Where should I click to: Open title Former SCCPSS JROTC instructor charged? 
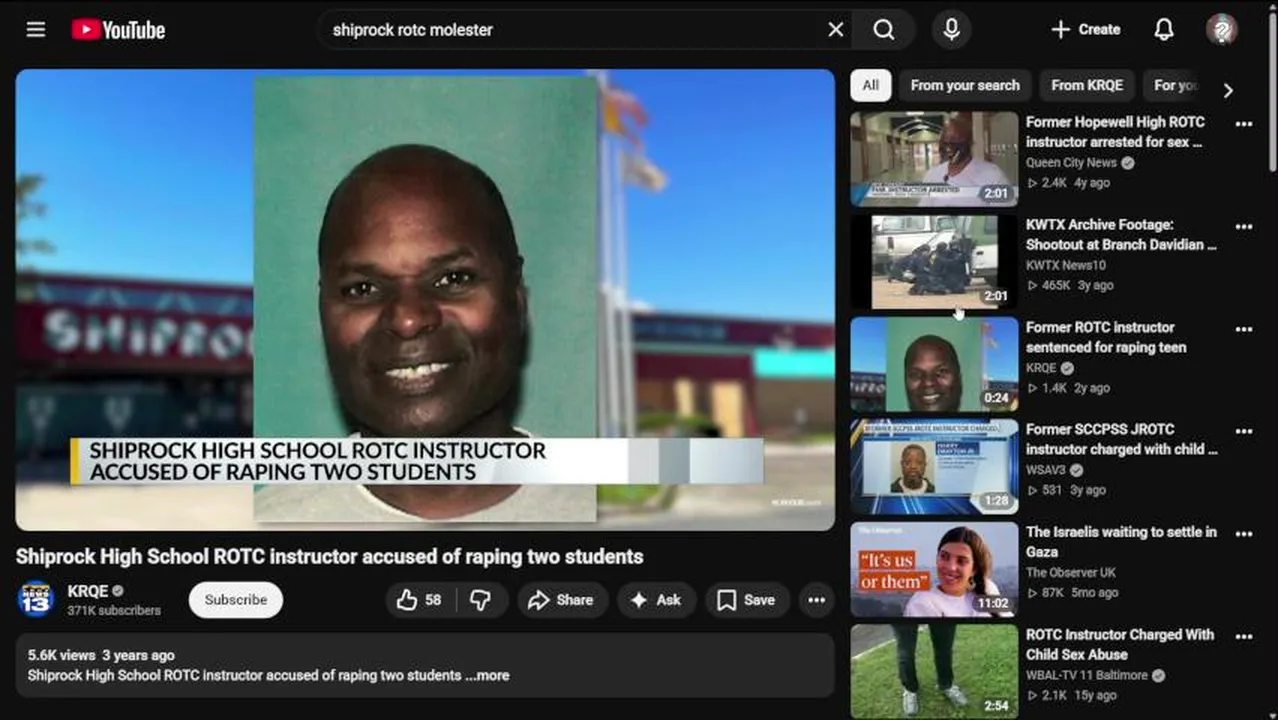point(1121,439)
